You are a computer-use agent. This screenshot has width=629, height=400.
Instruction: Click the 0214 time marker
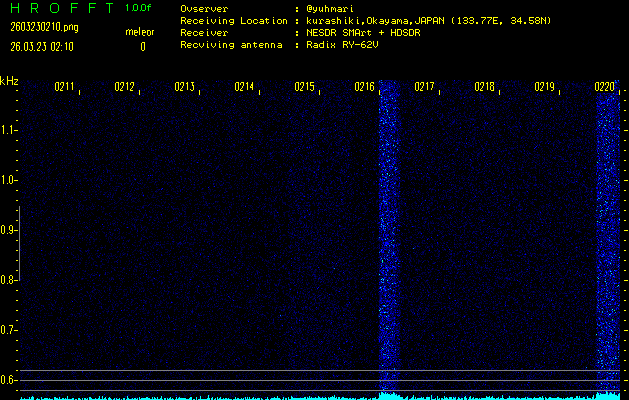(x=244, y=87)
